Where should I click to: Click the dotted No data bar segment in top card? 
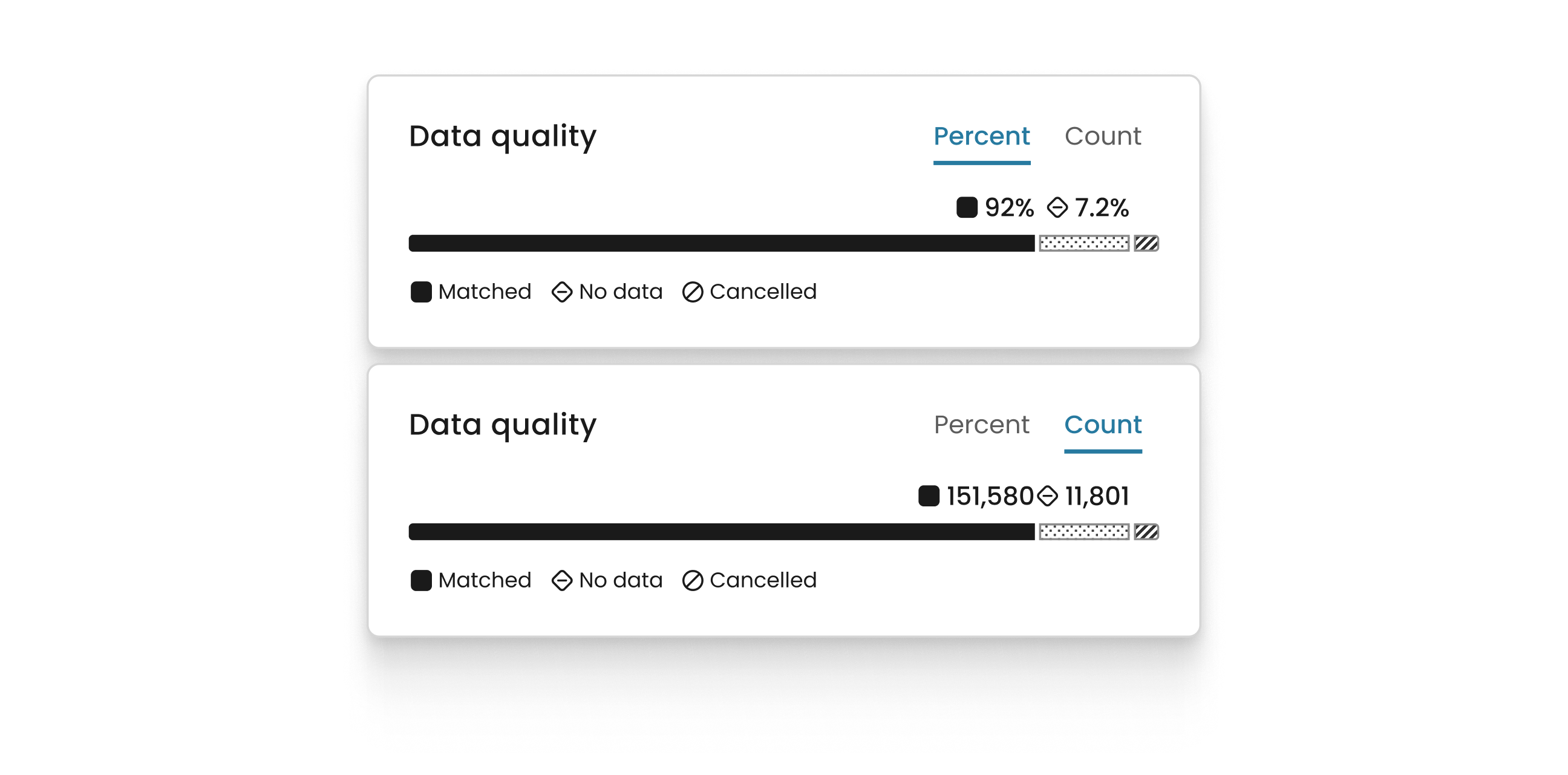(1083, 244)
